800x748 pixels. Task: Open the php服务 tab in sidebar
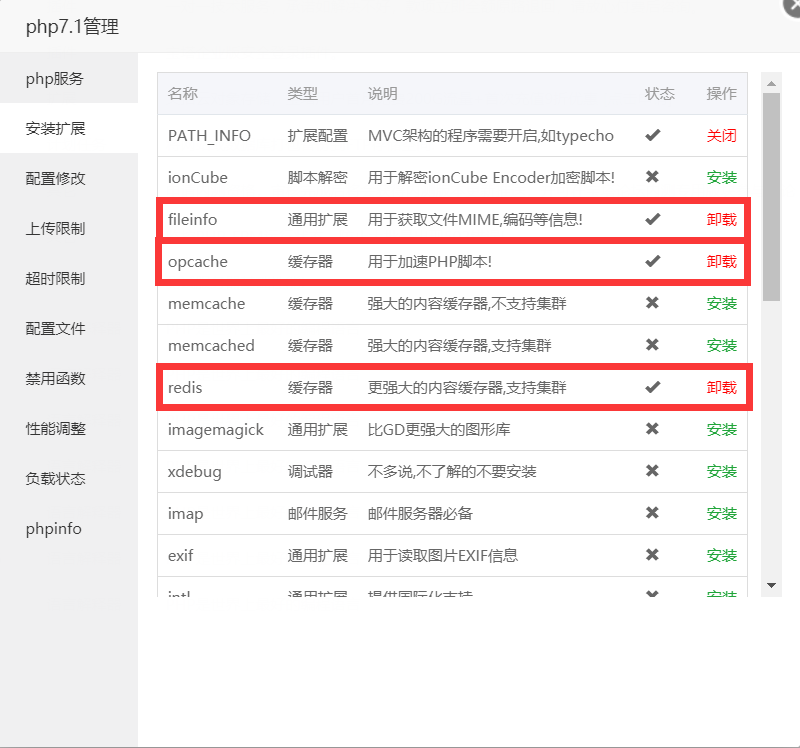coord(55,79)
